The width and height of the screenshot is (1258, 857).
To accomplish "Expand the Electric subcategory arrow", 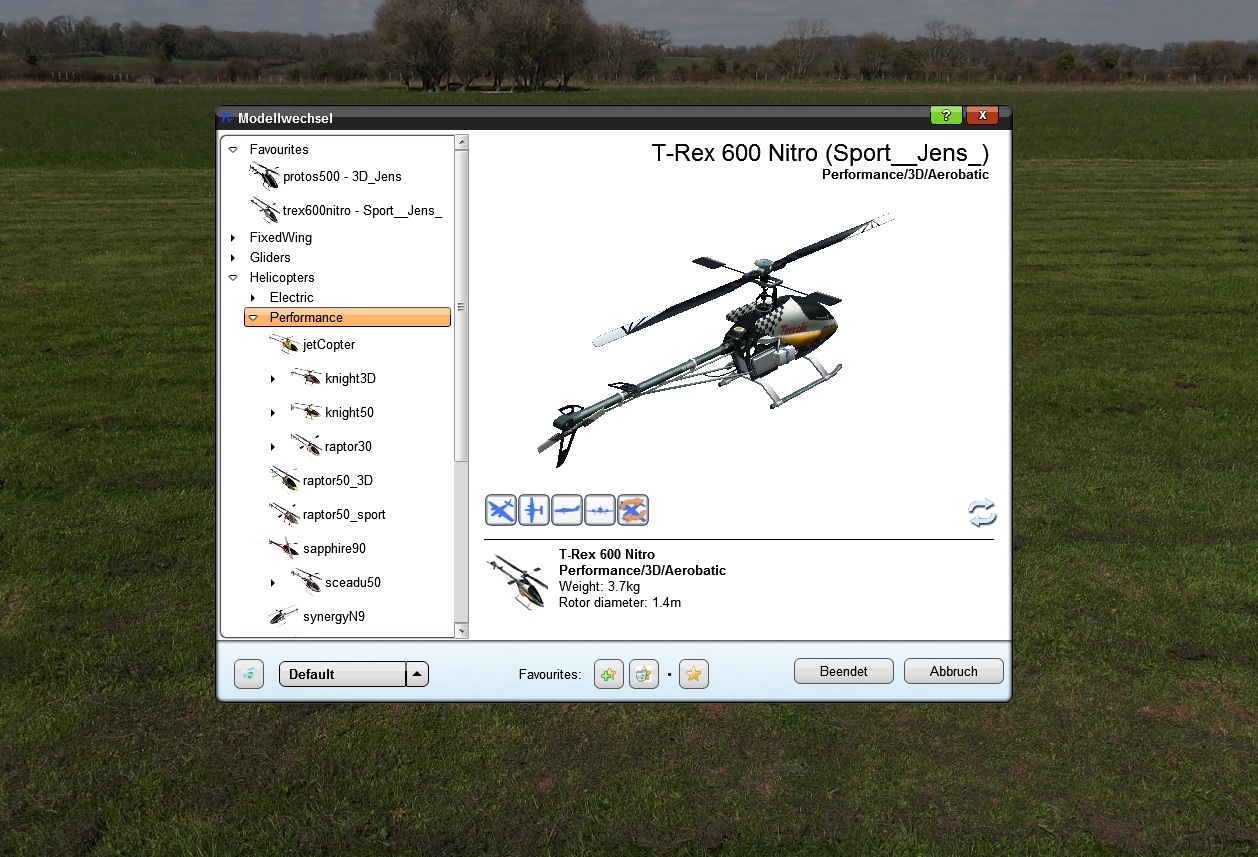I will point(253,298).
